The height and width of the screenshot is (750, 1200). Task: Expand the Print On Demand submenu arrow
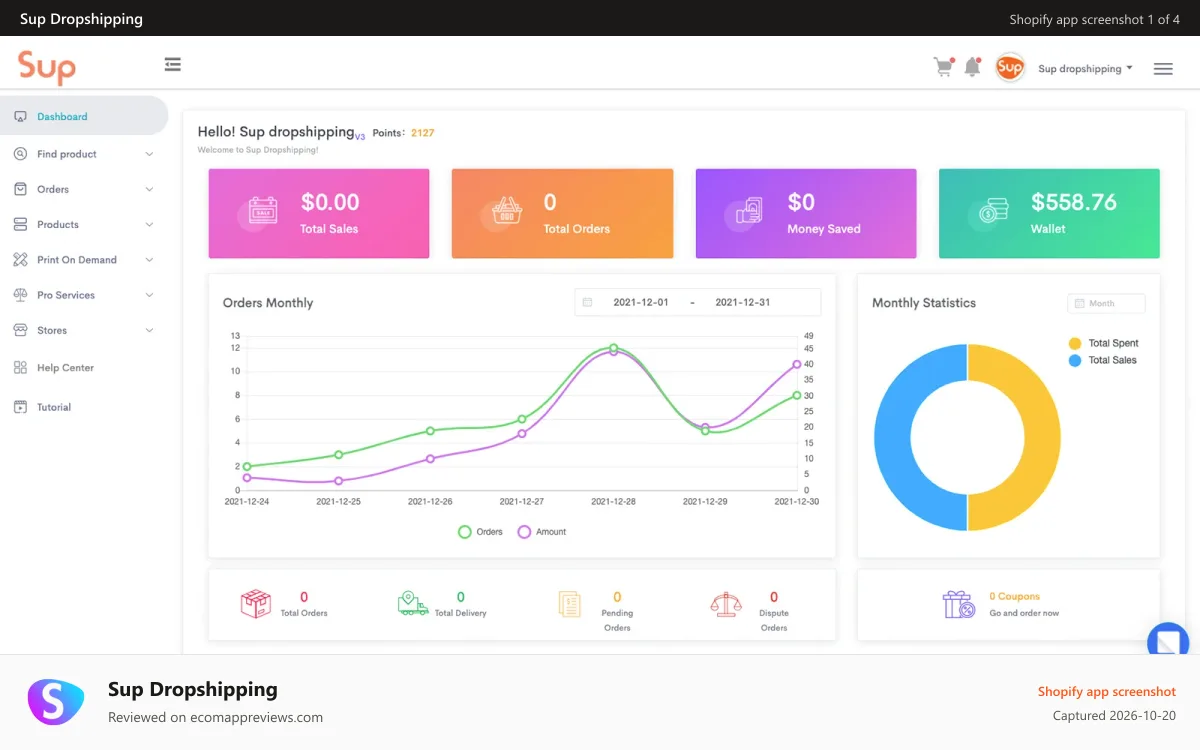click(x=149, y=260)
